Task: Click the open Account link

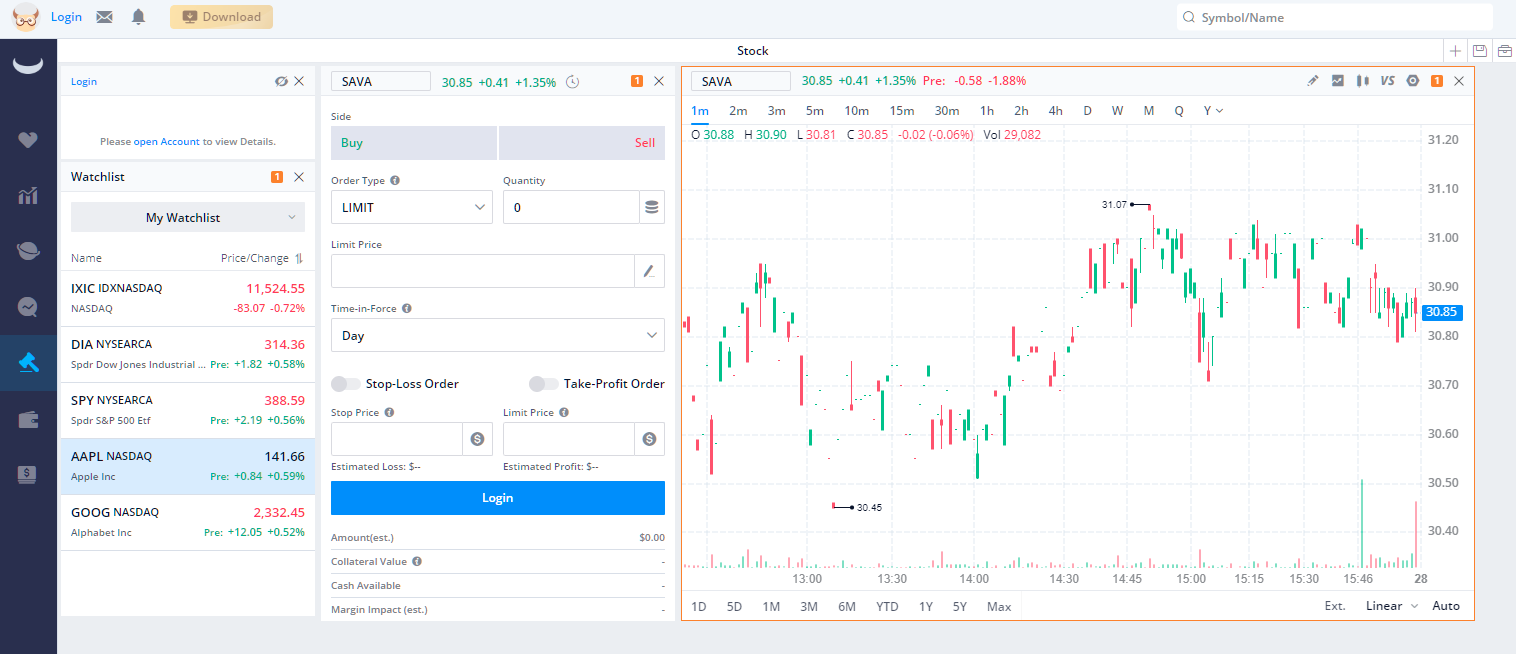Action: pyautogui.click(x=167, y=142)
